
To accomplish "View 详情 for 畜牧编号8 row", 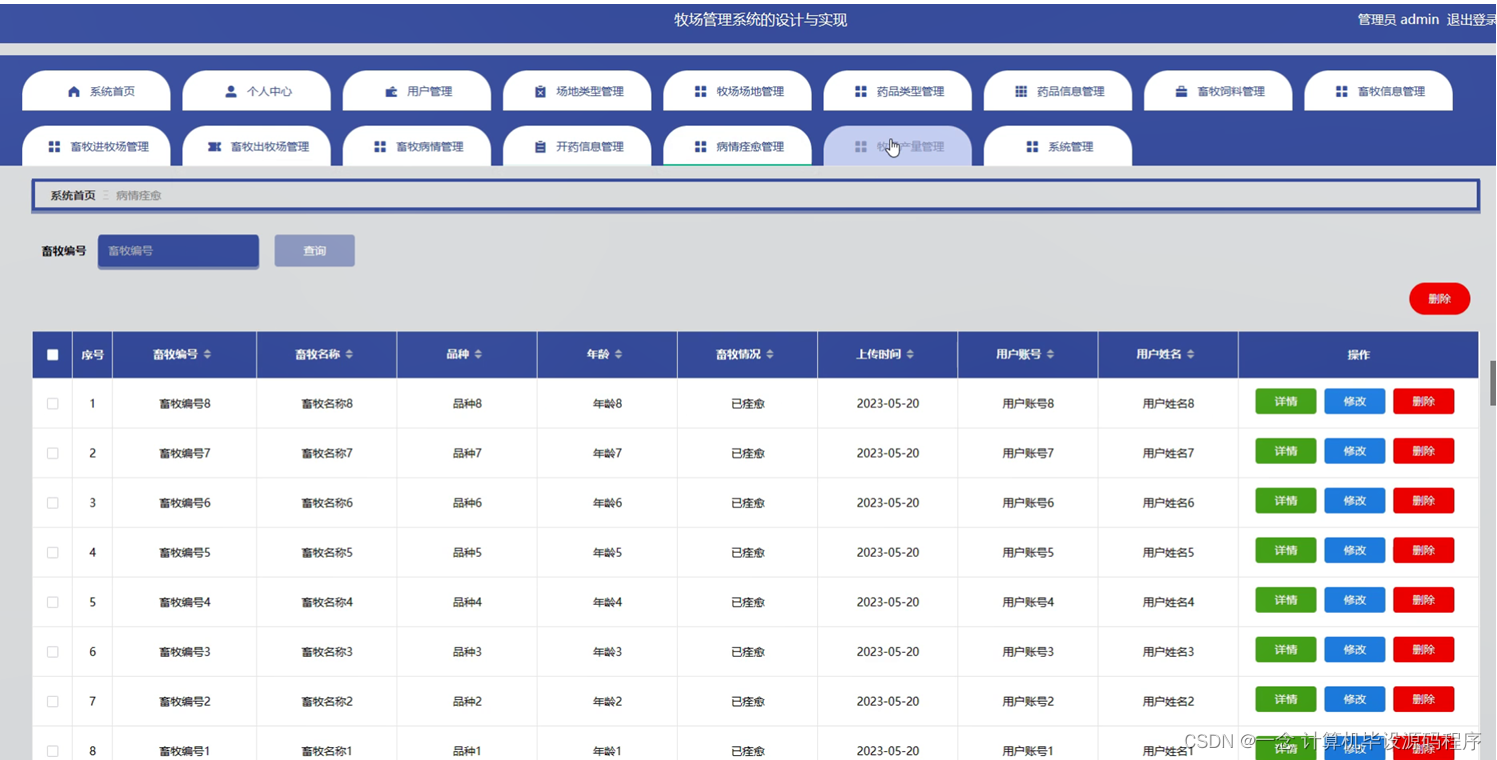I will tap(1286, 402).
